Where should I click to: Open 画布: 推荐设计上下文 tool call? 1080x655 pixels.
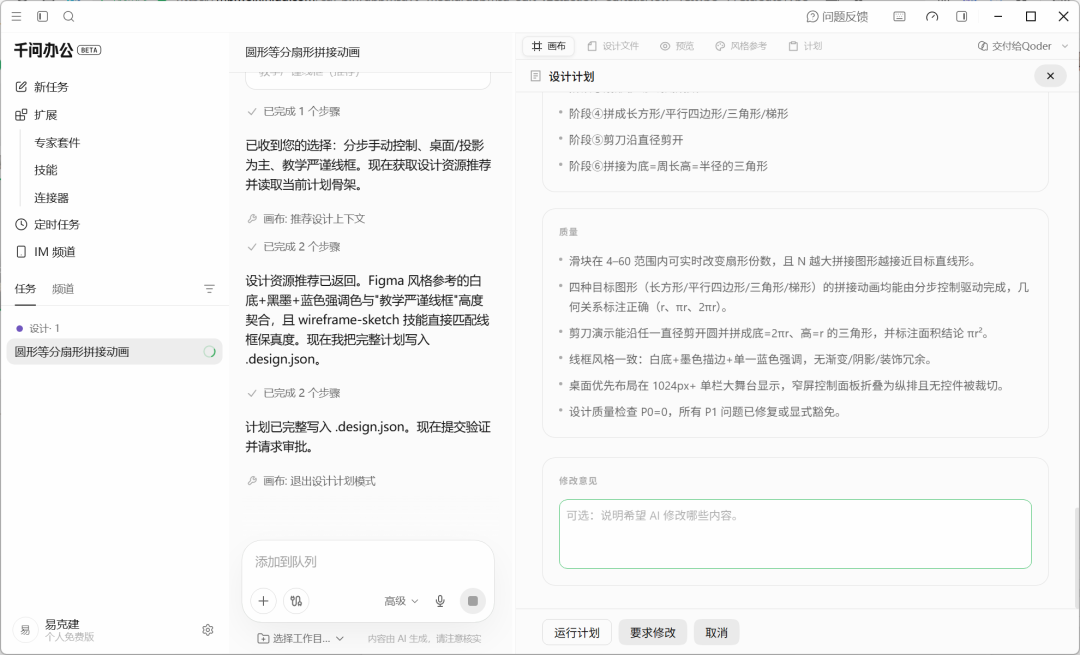[307, 219]
